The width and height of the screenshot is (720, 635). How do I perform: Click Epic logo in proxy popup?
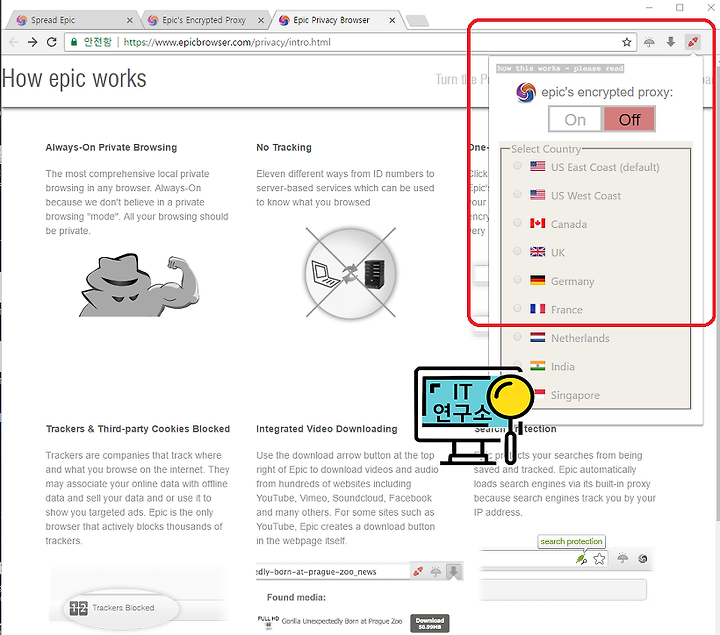(x=526, y=92)
